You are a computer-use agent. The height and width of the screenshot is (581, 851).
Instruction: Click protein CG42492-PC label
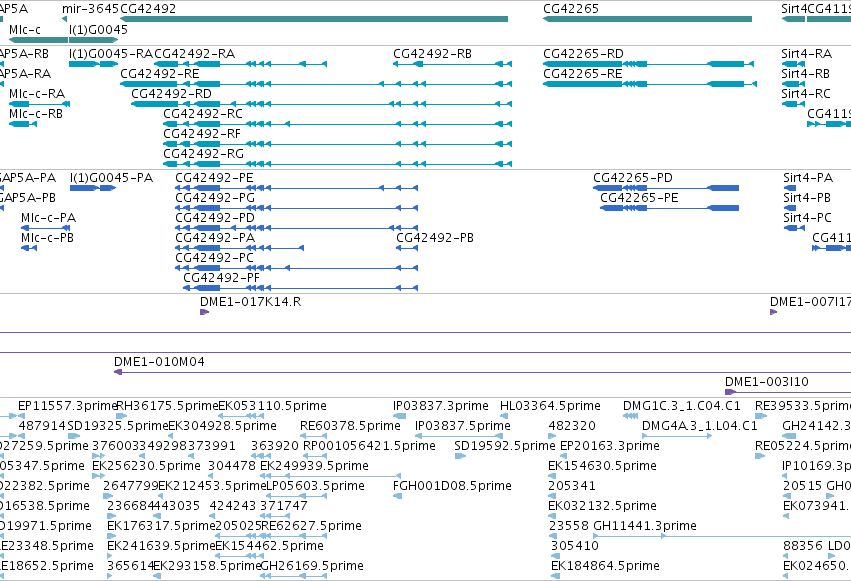(214, 258)
